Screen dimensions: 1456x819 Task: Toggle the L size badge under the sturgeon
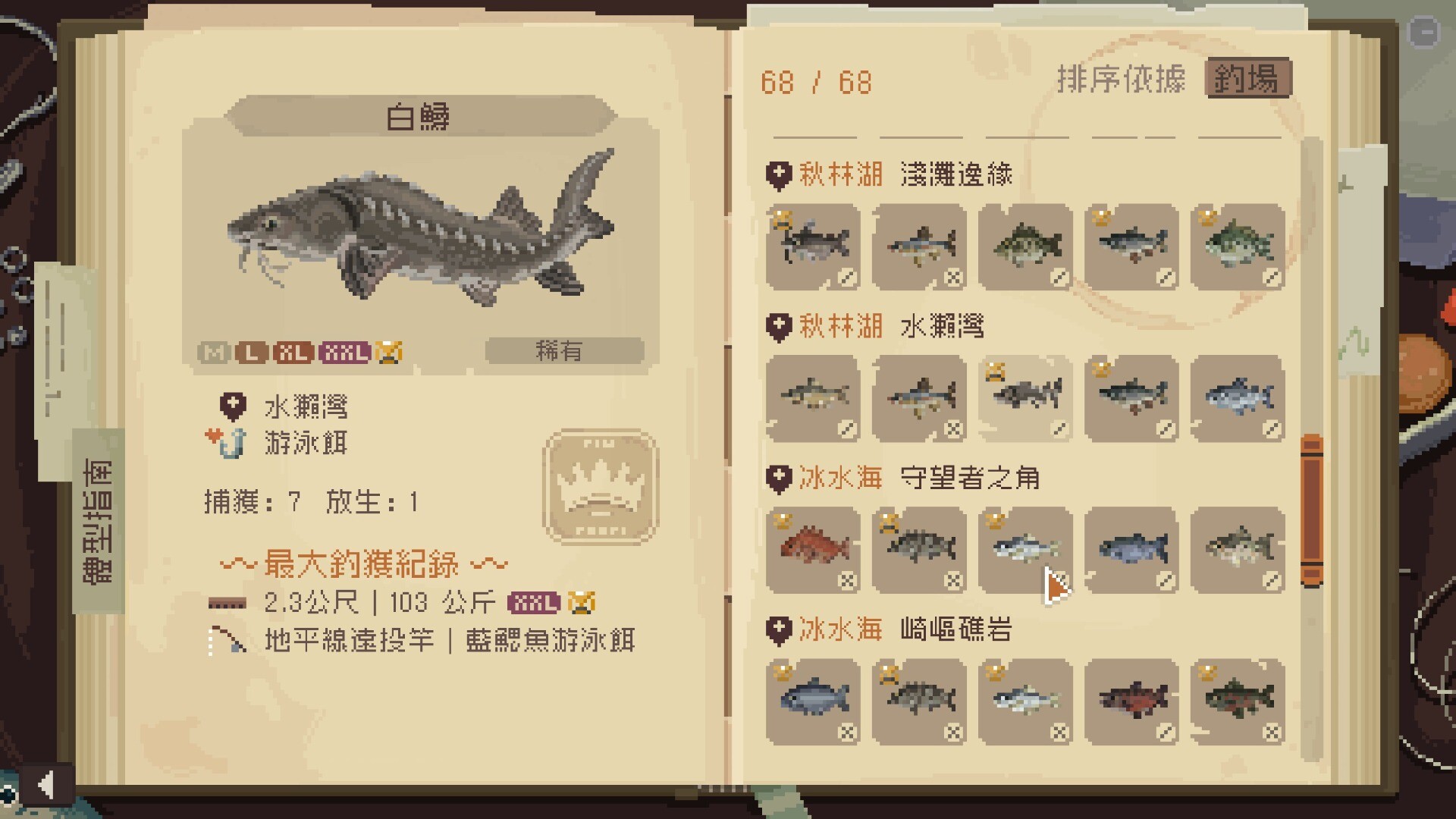coord(251,353)
